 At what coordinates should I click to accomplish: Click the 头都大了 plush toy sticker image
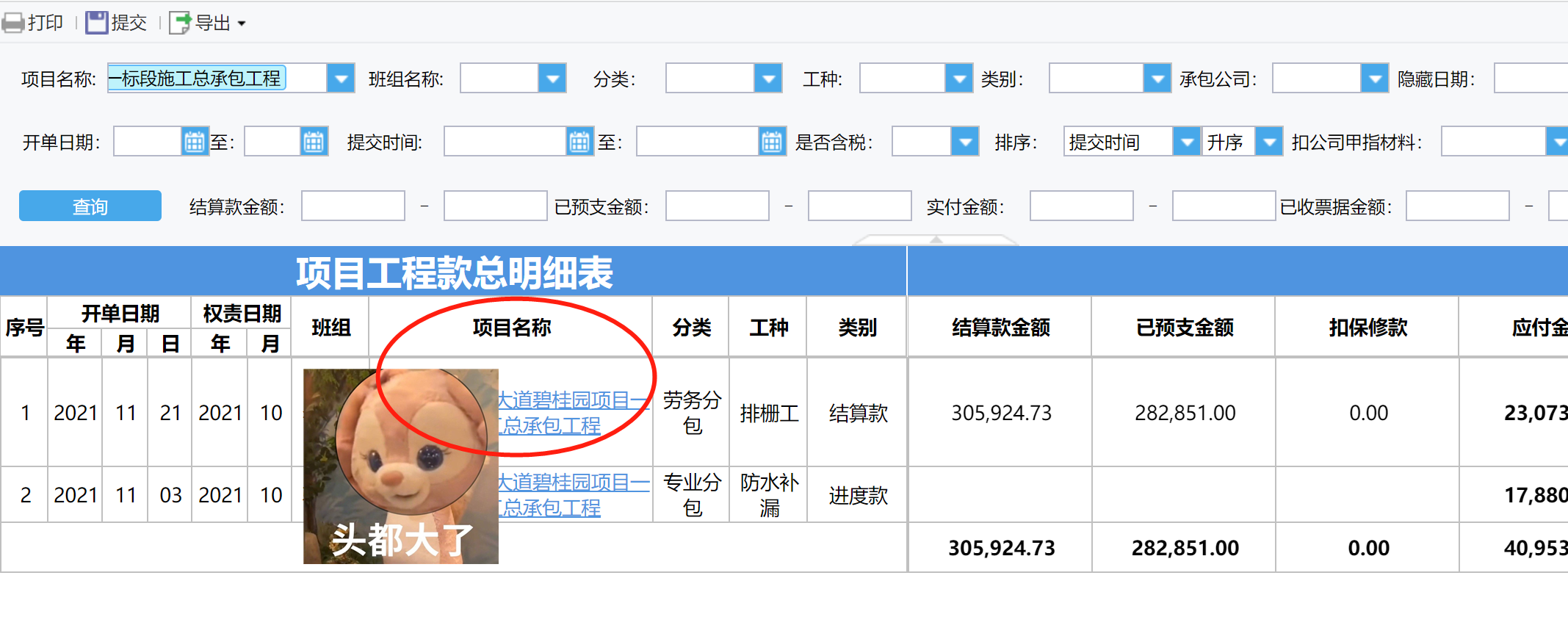(x=401, y=466)
